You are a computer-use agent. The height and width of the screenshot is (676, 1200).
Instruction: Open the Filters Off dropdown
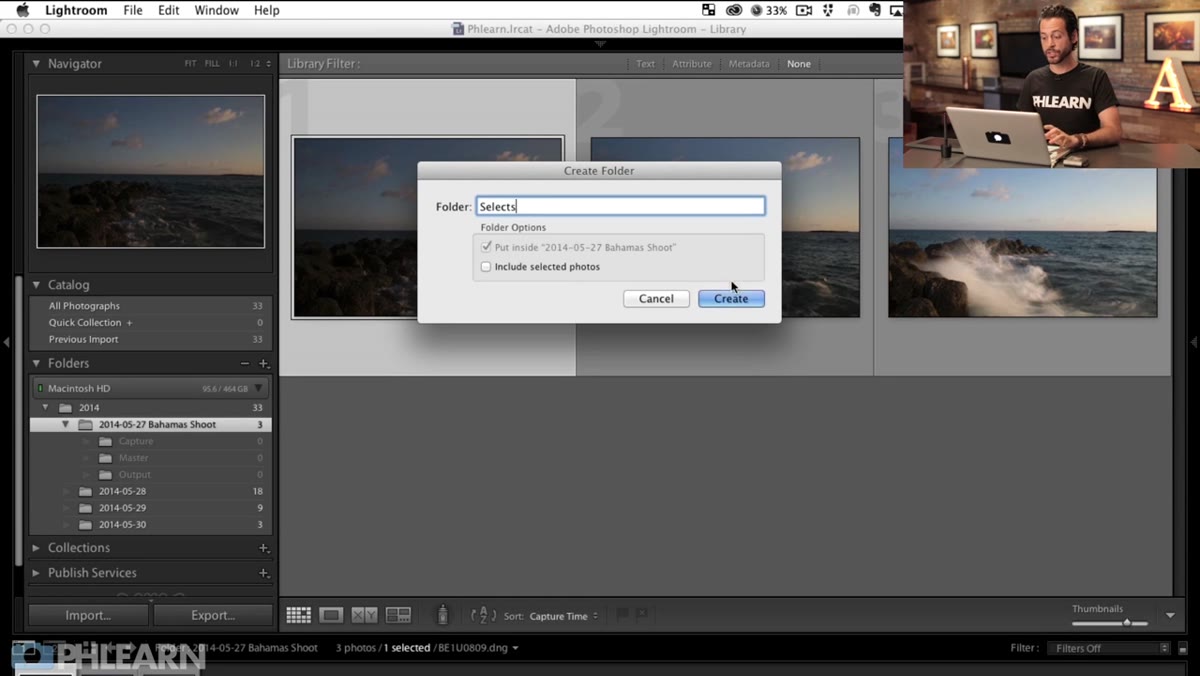point(1108,648)
